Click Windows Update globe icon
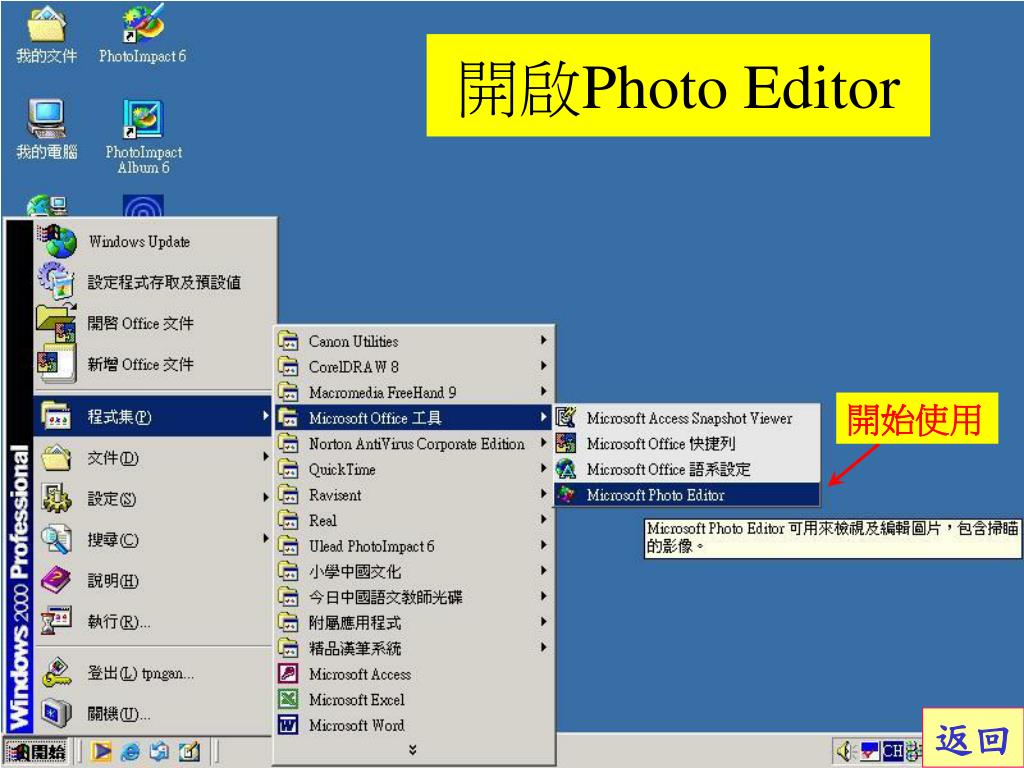Image resolution: width=1024 pixels, height=768 pixels. pos(58,241)
